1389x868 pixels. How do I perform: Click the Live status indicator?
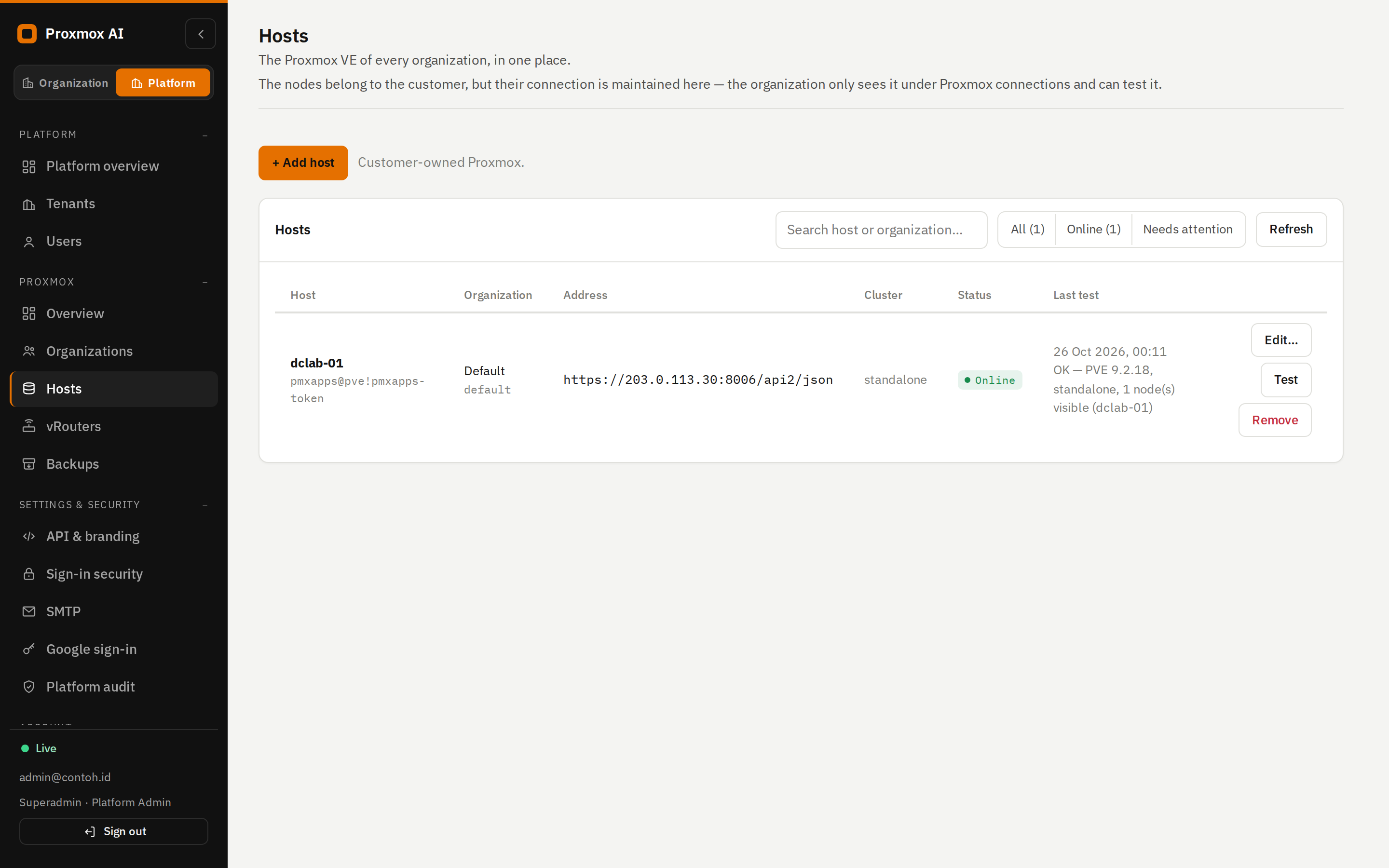click(x=39, y=748)
